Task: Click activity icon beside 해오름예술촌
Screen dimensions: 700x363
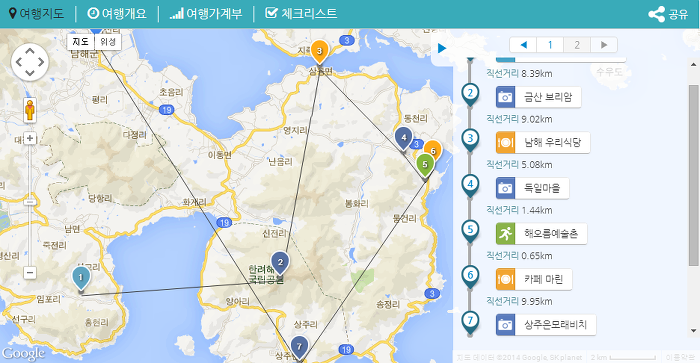Action: pos(505,234)
